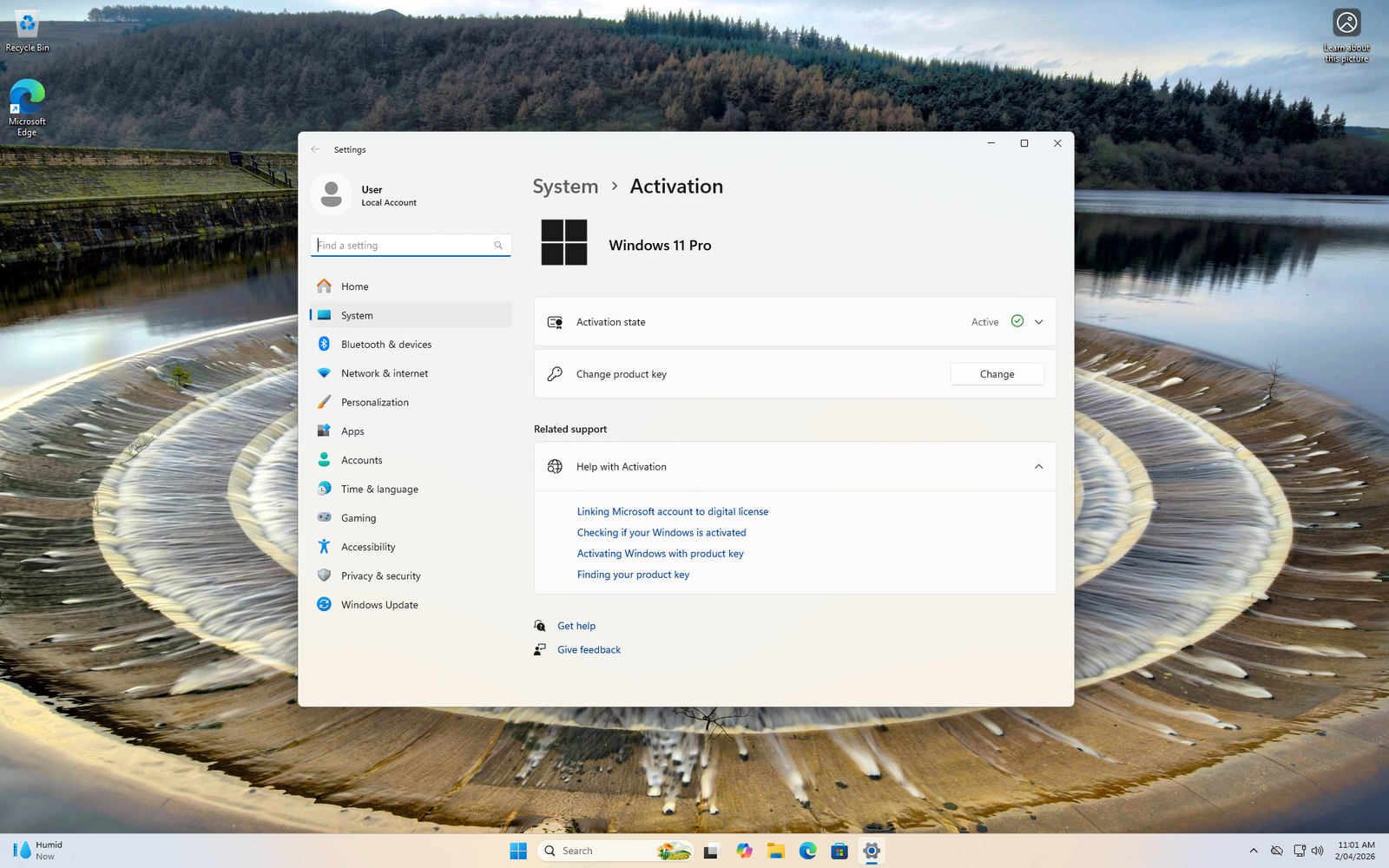Collapse the Help with Activation section
The width and height of the screenshot is (1389, 868).
1038,467
